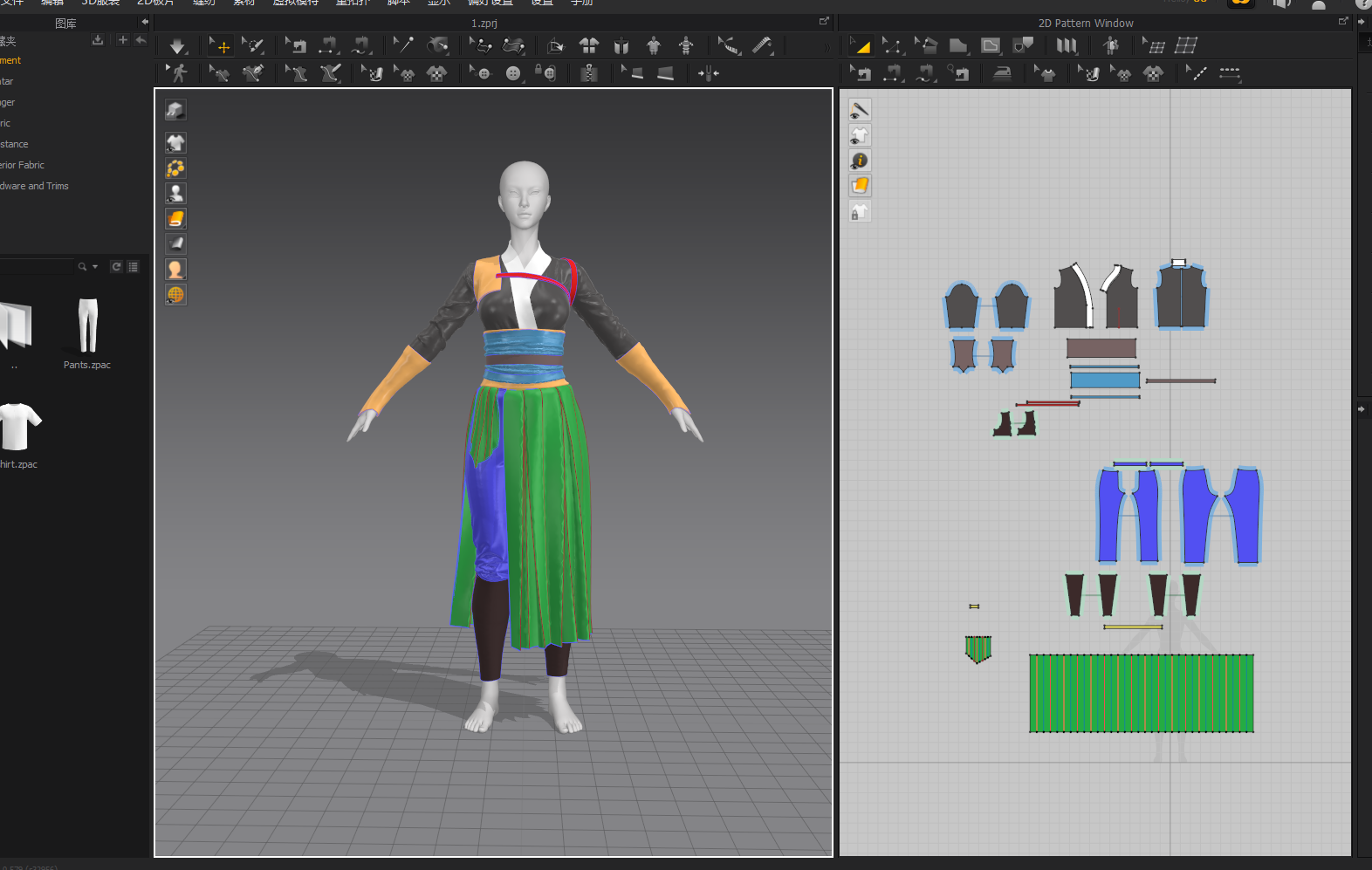This screenshot has width=1372, height=870.
Task: Select the pinch/fold arrows tool
Action: tap(708, 73)
